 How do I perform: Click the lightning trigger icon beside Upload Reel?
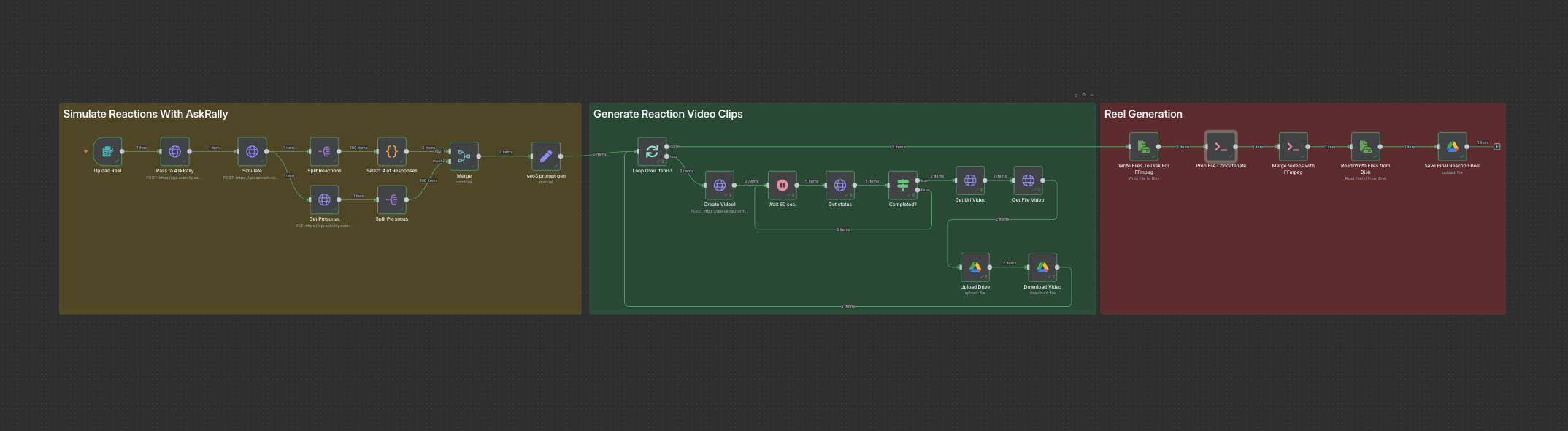pos(86,151)
